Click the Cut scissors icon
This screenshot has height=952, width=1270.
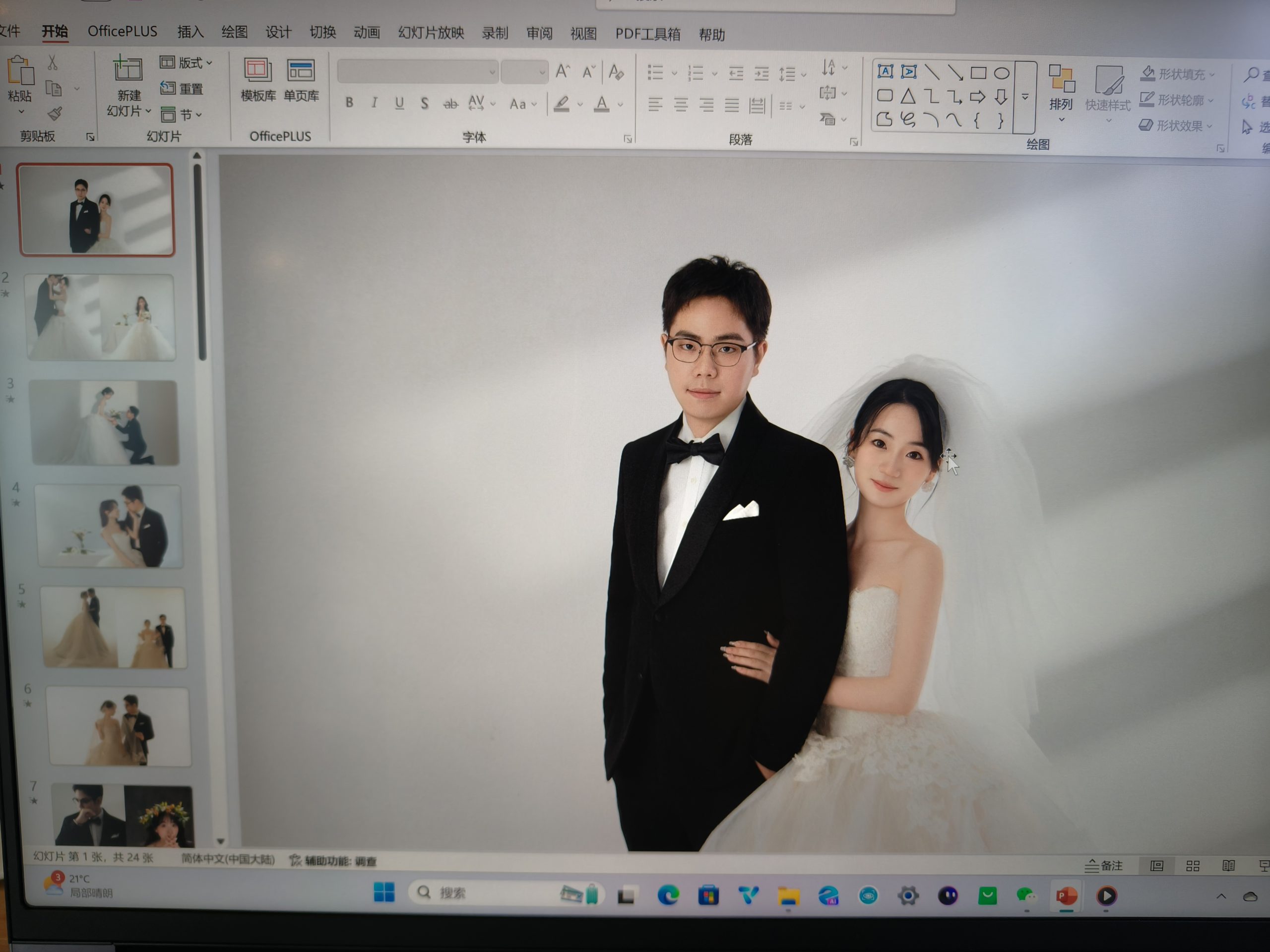[x=52, y=62]
